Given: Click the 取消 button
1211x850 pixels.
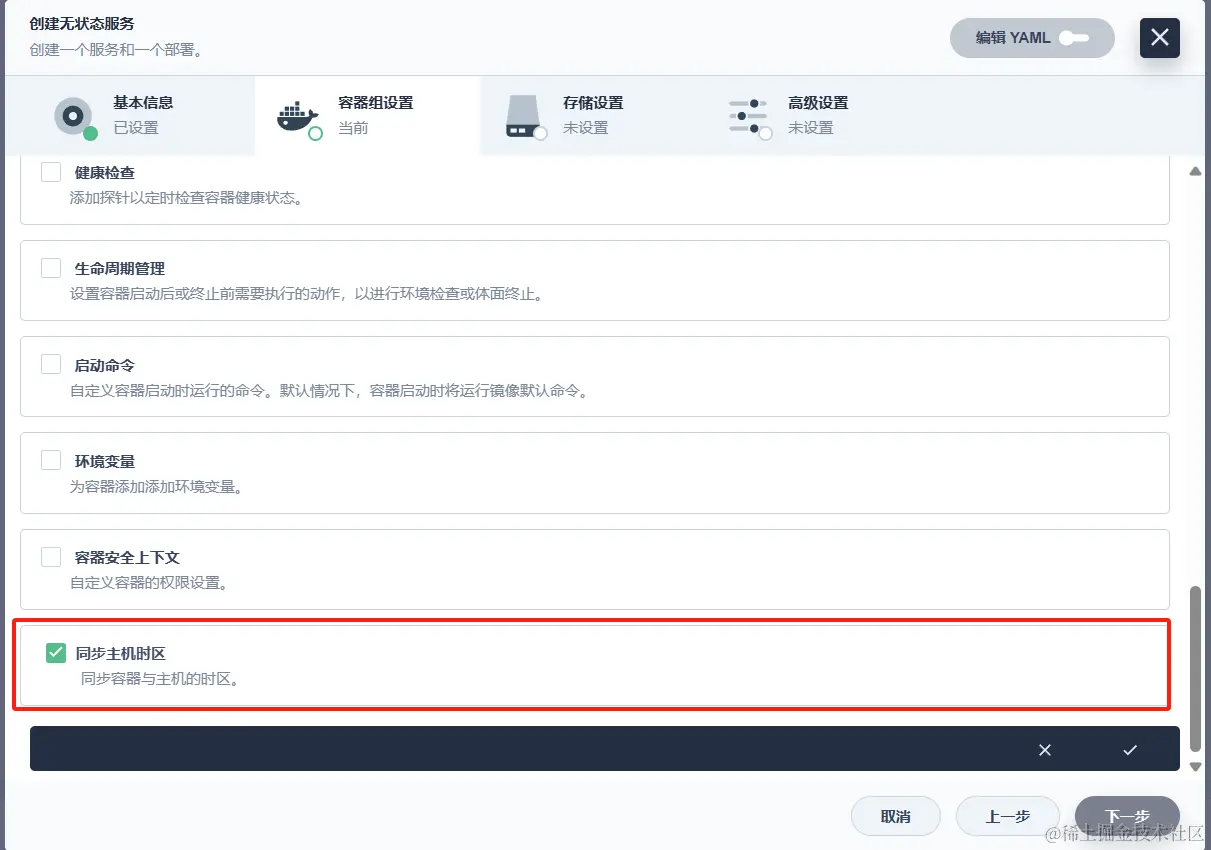Looking at the screenshot, I should [x=896, y=816].
